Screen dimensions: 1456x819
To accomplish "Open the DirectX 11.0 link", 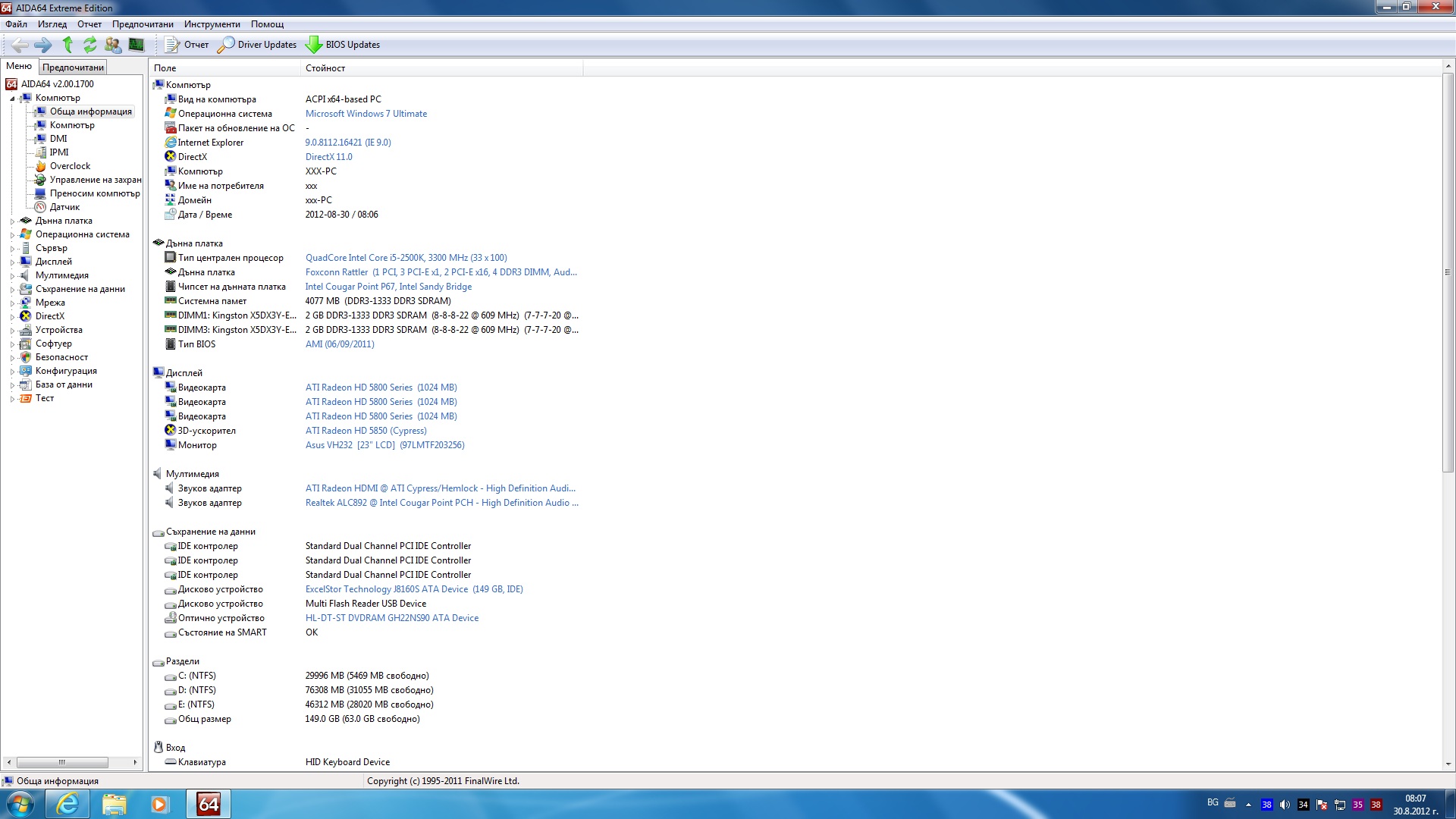I will [x=329, y=157].
